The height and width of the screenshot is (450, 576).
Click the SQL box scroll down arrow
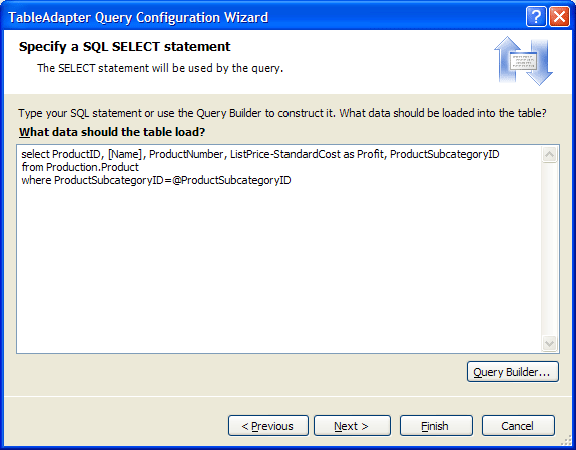(550, 343)
